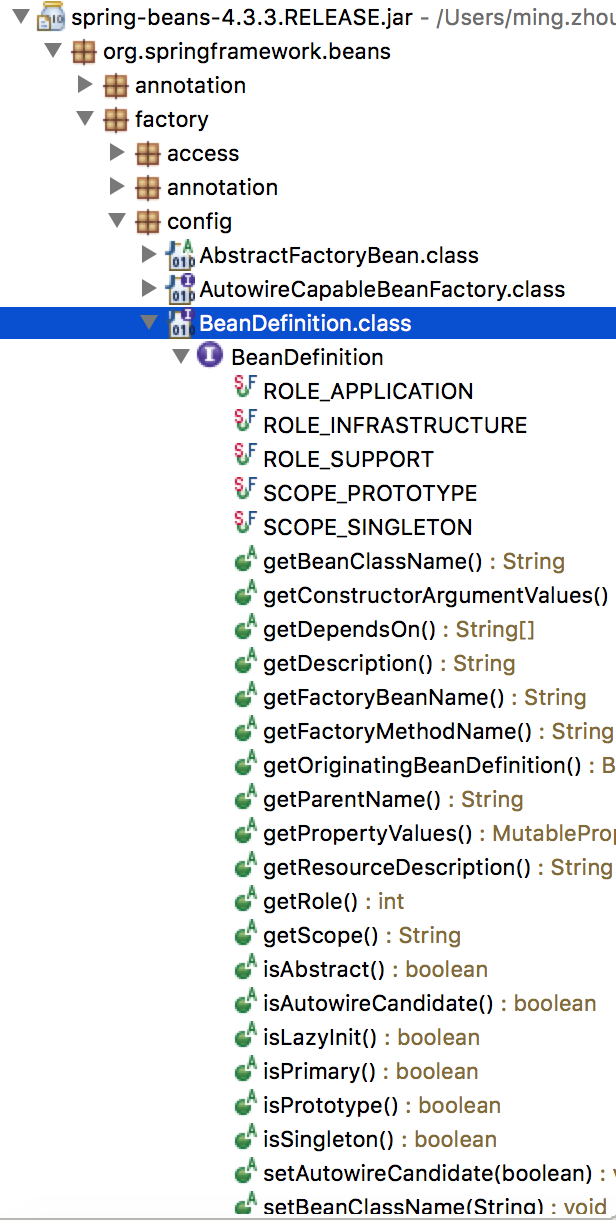
Task: Click the getBeanClassName abstract method icon
Action: [x=245, y=561]
